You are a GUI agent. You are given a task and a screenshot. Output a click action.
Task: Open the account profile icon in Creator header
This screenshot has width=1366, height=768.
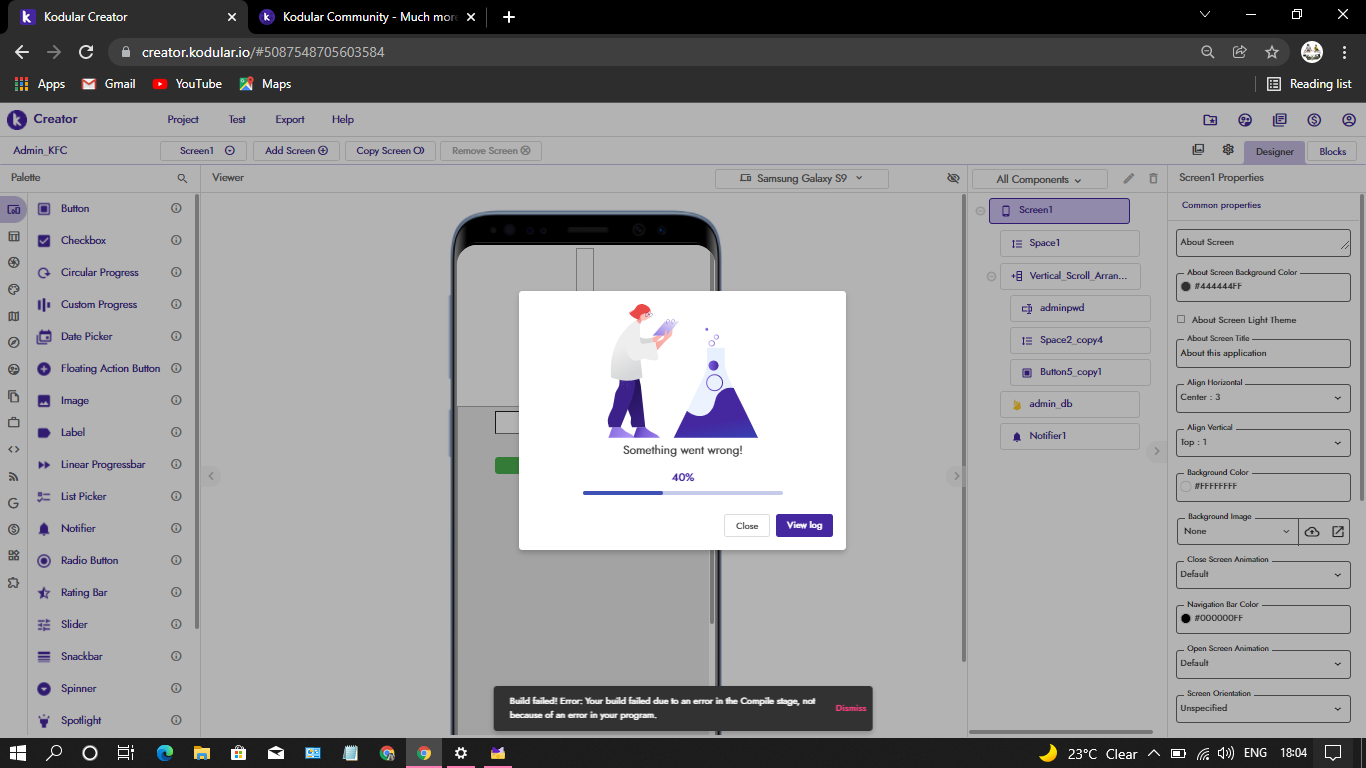[1349, 120]
